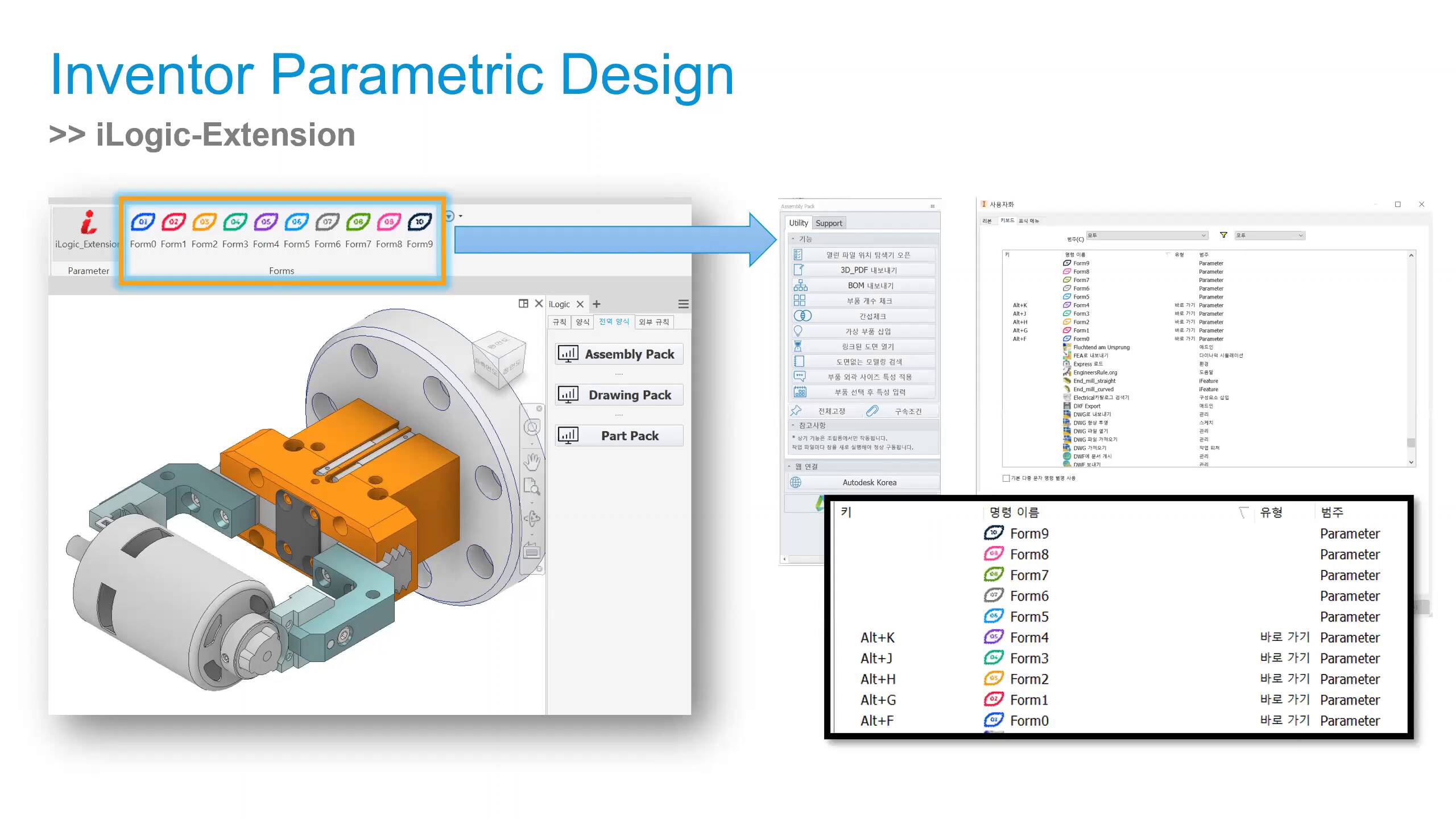Screen dimensions: 1456x819
Task: Select the DXF Export entry icon
Action: click(x=1068, y=406)
